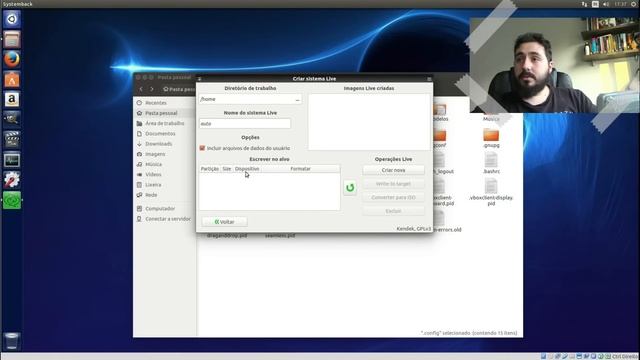Click the Systemback dialog top-left title icon
This screenshot has height=360, width=640.
(200, 79)
